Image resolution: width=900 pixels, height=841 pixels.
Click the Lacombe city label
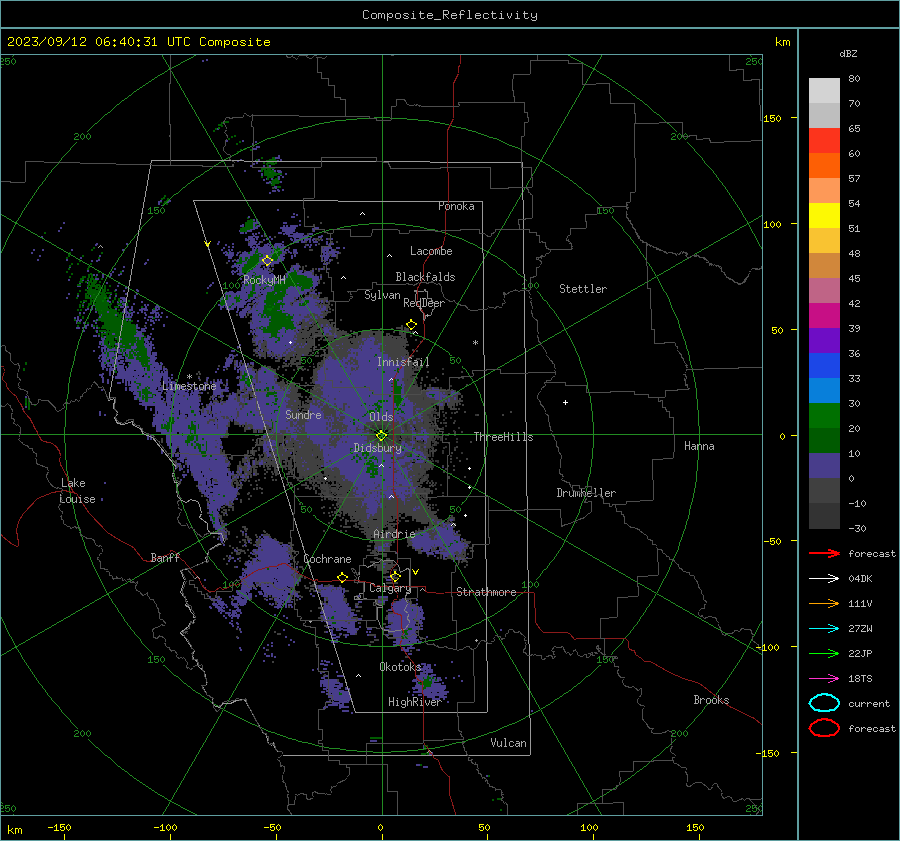[431, 251]
